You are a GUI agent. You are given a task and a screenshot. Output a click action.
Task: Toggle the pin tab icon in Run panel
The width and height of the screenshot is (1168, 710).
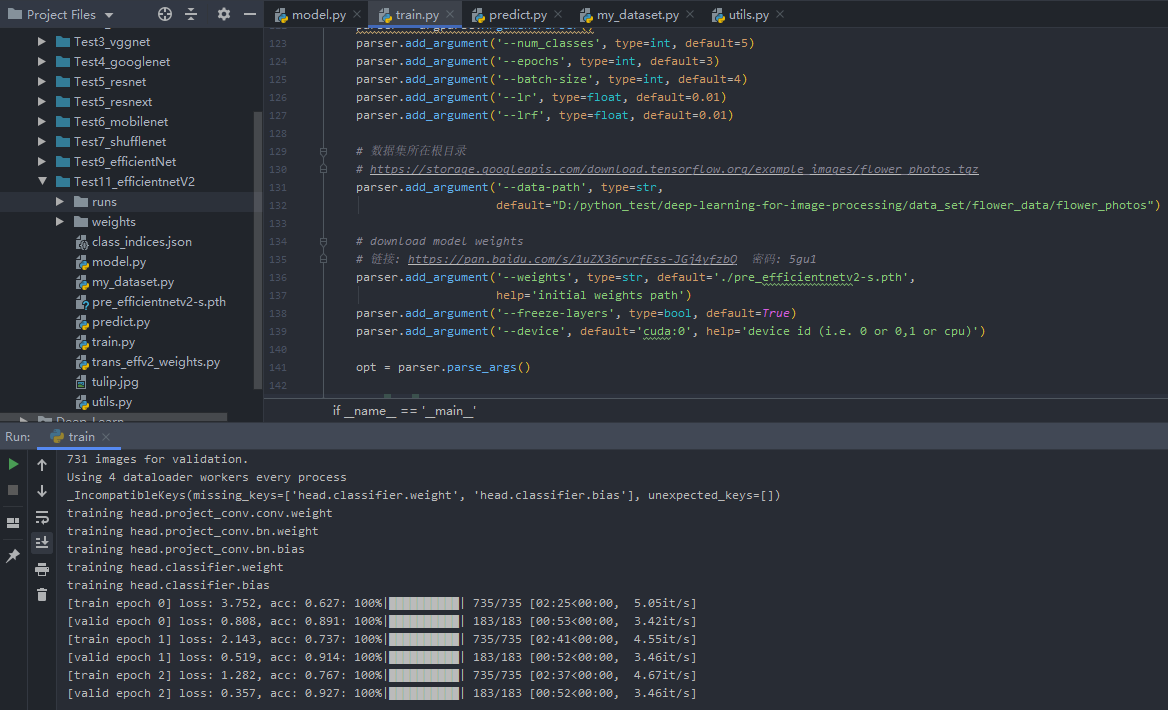click(x=13, y=555)
